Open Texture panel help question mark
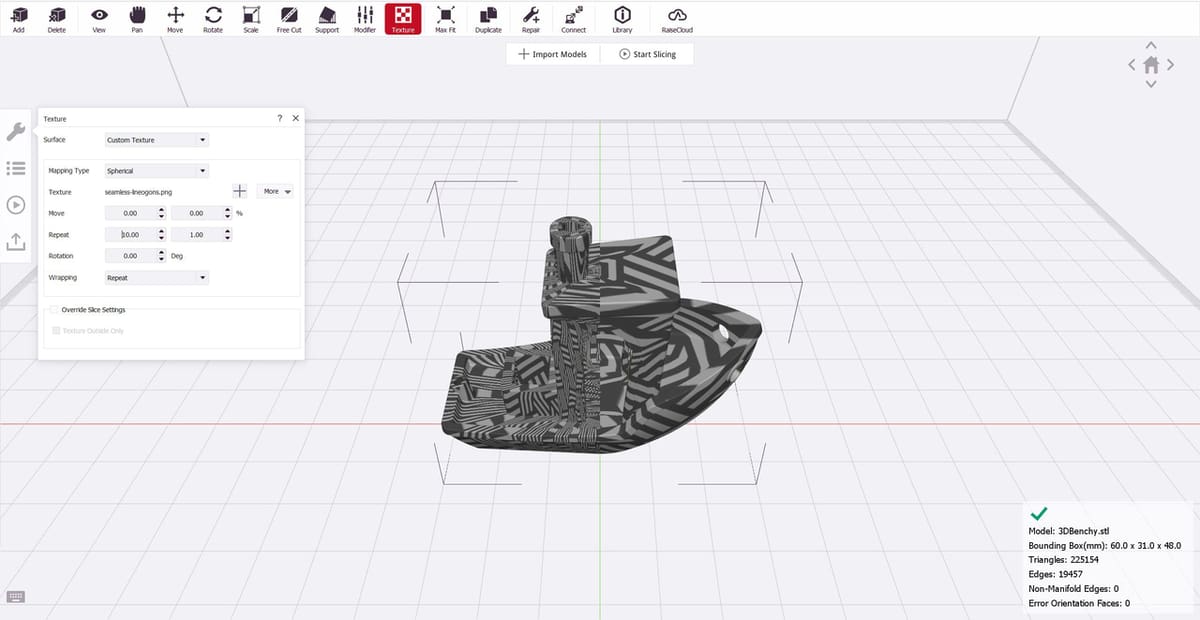Screen dimensions: 1200x620 [x=279, y=118]
